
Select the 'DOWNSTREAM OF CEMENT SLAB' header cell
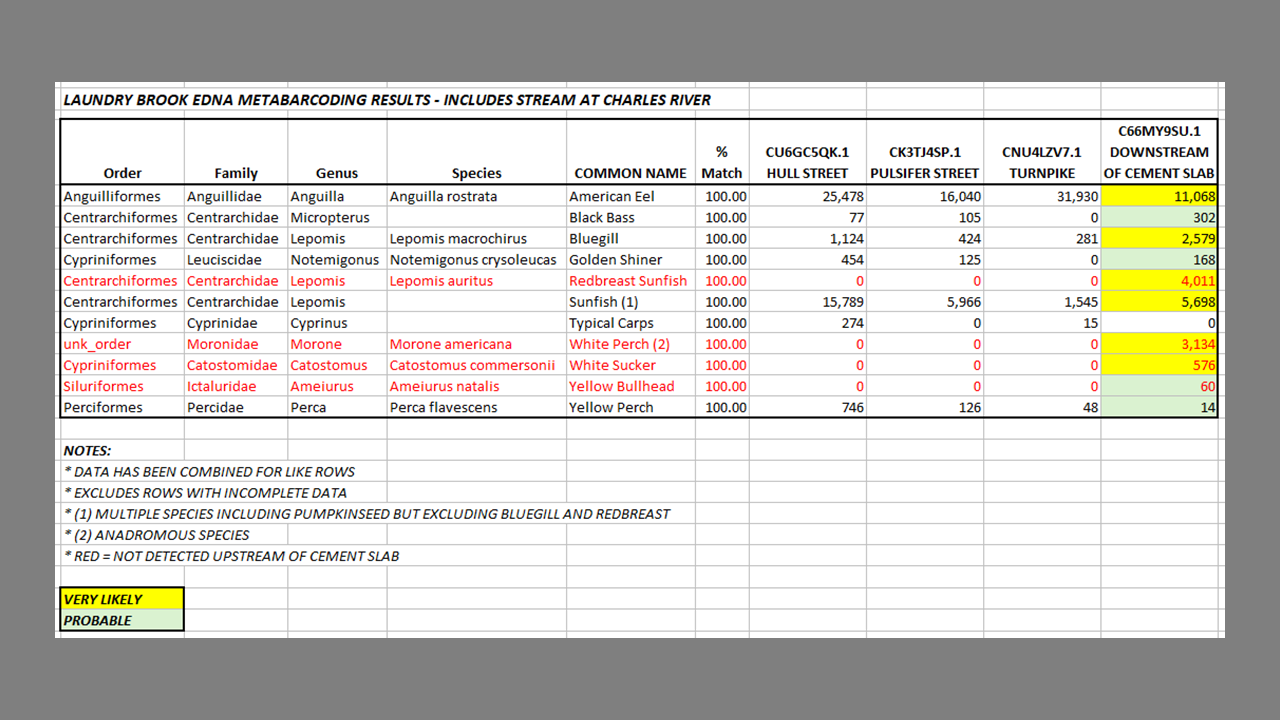[1160, 152]
